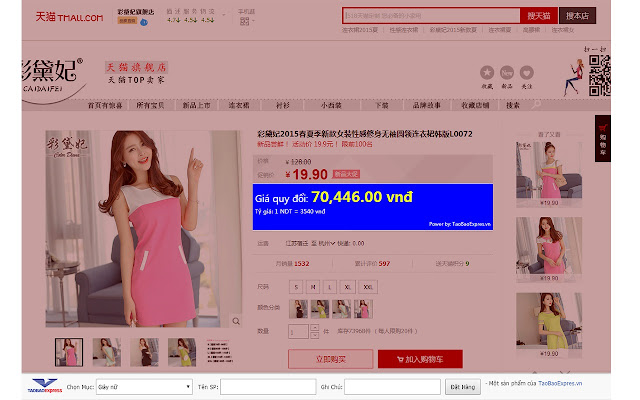Viewport: 640px width, 400px height.
Task: Open the 品牌故事 nav tab
Action: 427,105
